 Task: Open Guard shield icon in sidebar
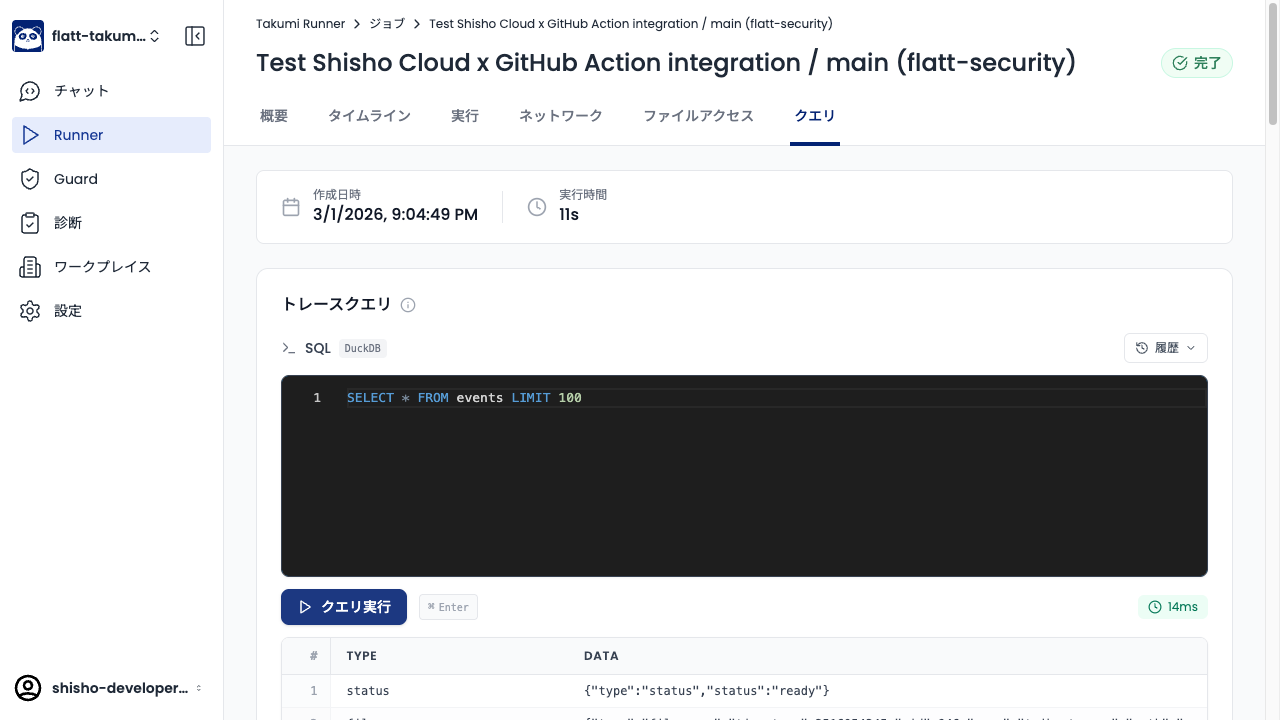(x=30, y=179)
